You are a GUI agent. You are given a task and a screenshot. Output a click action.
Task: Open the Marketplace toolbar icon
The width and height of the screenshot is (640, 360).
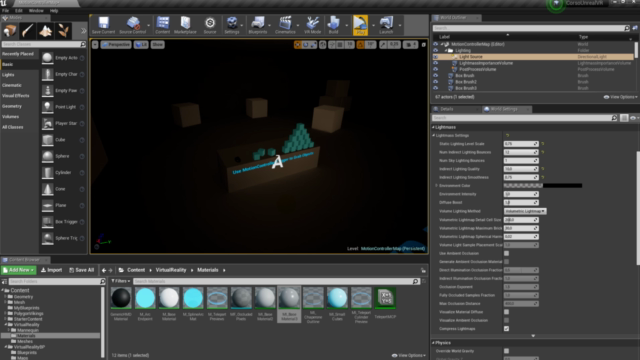click(185, 25)
